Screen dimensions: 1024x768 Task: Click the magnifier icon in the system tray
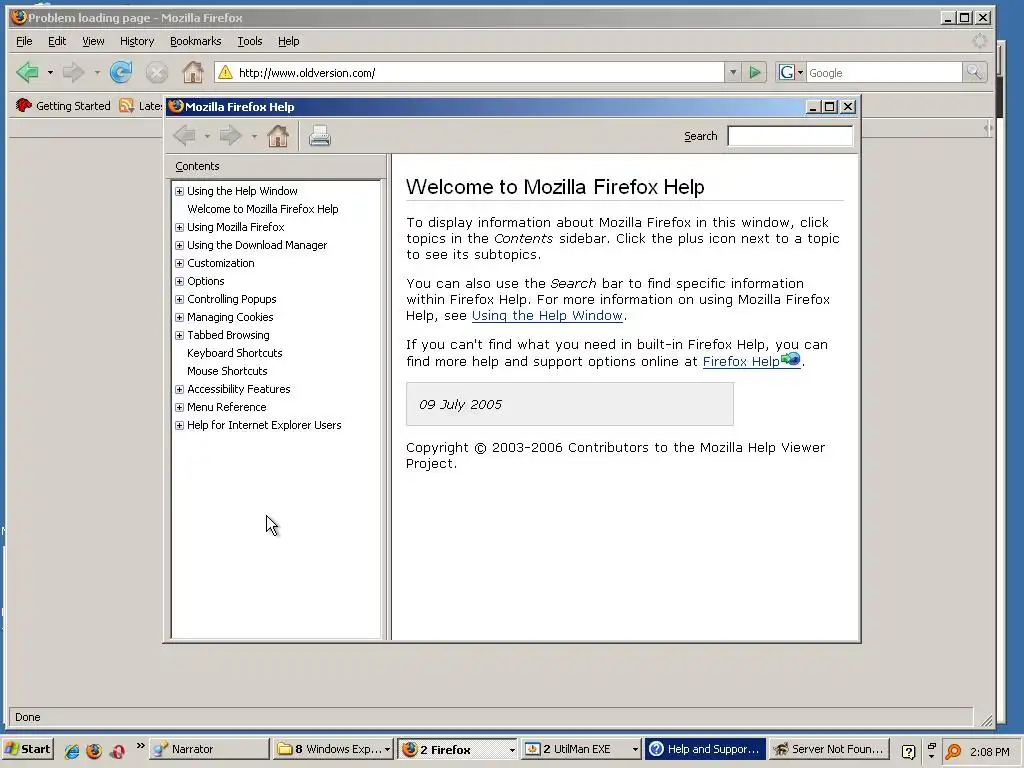coord(953,751)
